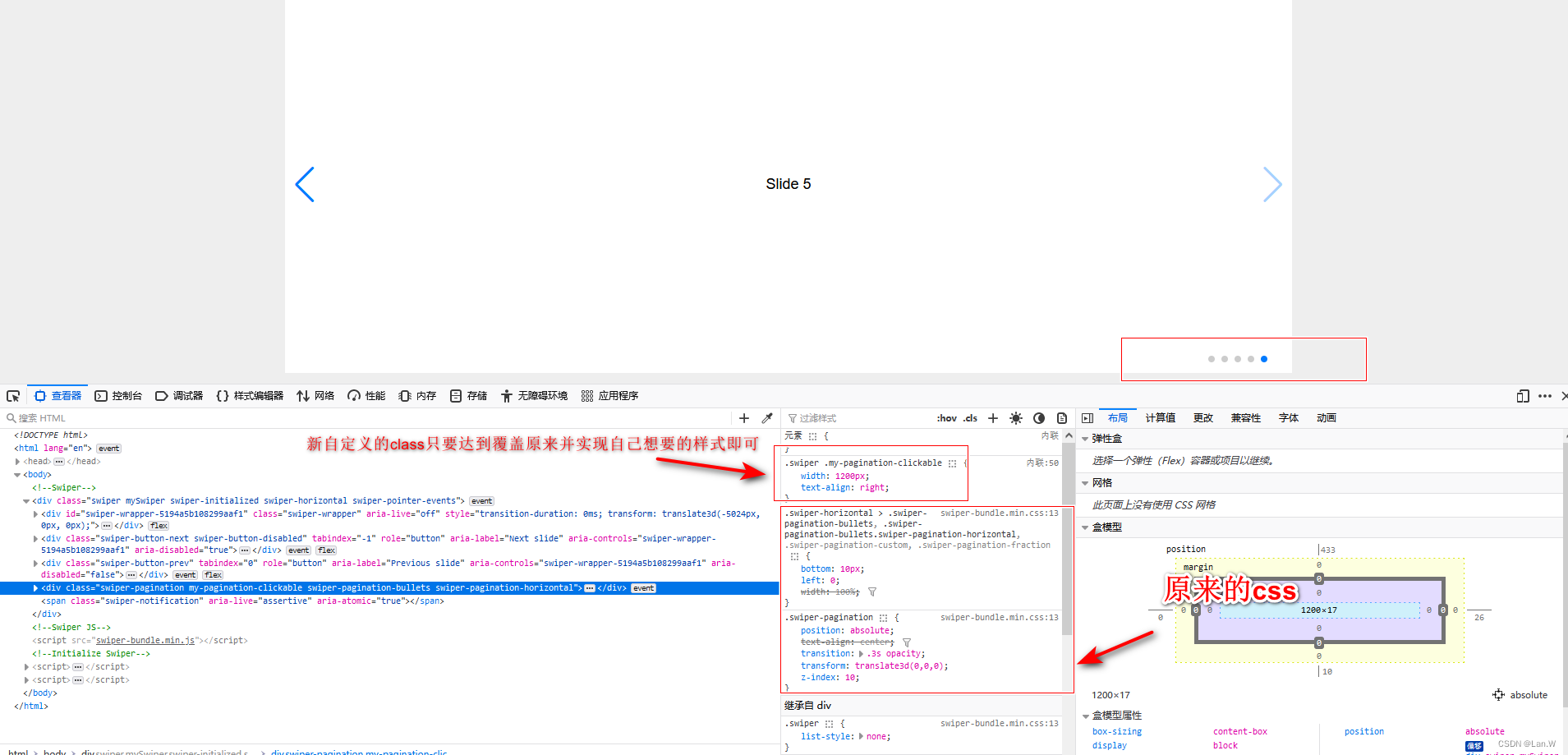Select the element picker tool
Image resolution: width=1568 pixels, height=755 pixels.
point(13,395)
